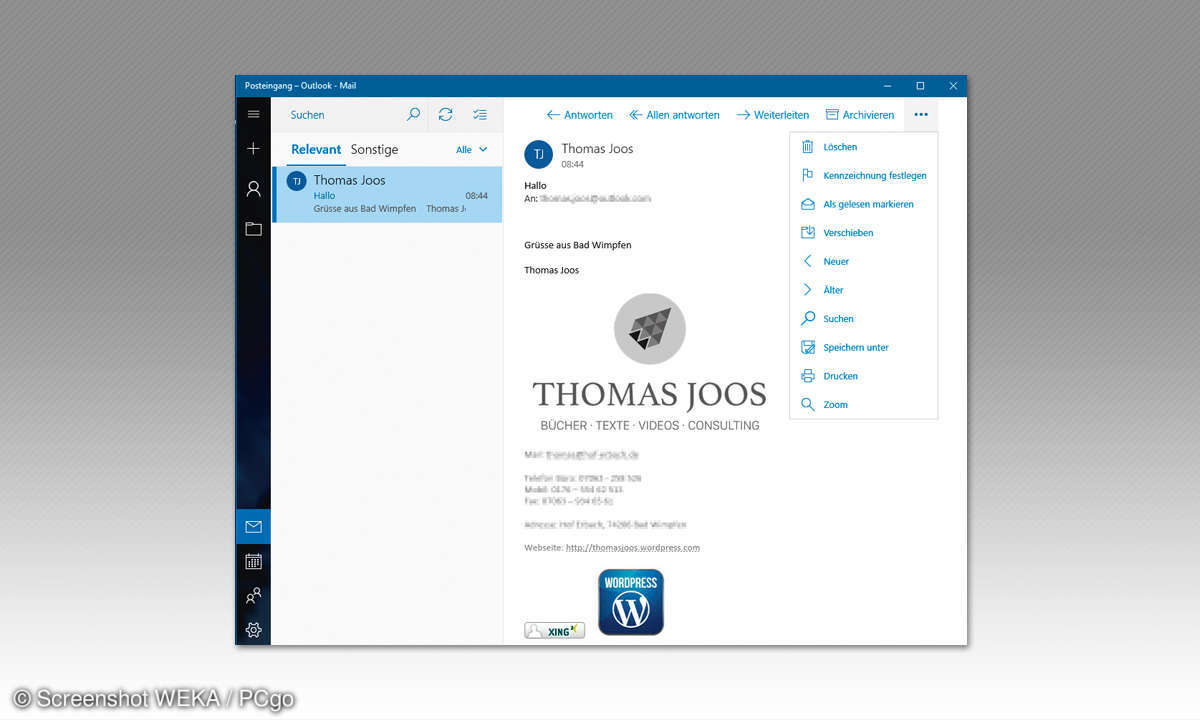This screenshot has height=720, width=1200.
Task: Open Settings gear in sidebar
Action: pyautogui.click(x=253, y=630)
